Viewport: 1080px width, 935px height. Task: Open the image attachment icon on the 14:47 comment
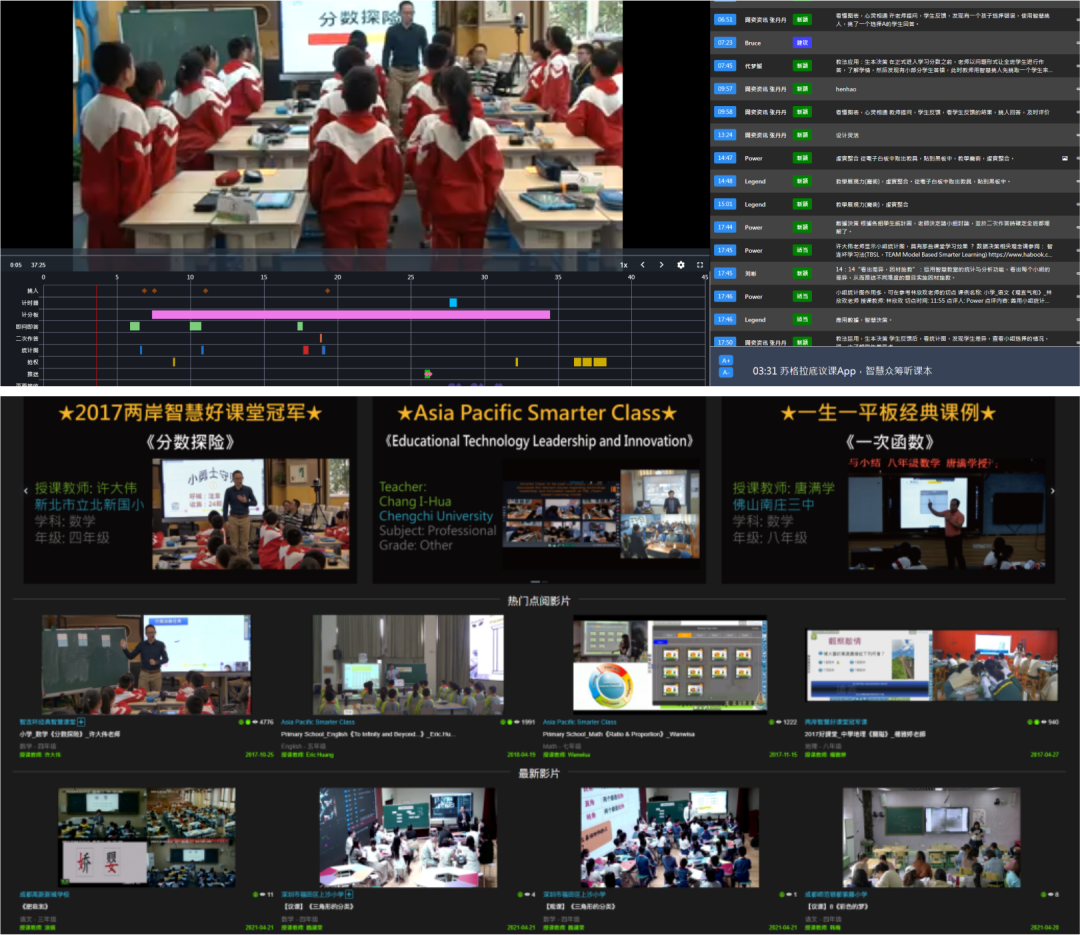pyautogui.click(x=1065, y=158)
